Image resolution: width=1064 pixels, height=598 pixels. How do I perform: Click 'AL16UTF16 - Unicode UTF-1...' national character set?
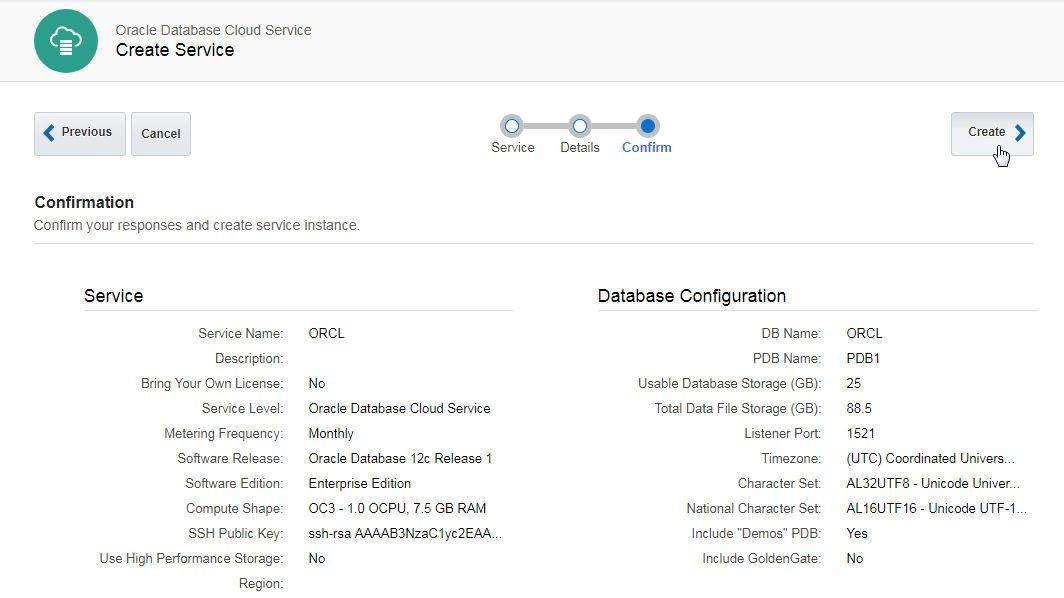click(x=936, y=508)
